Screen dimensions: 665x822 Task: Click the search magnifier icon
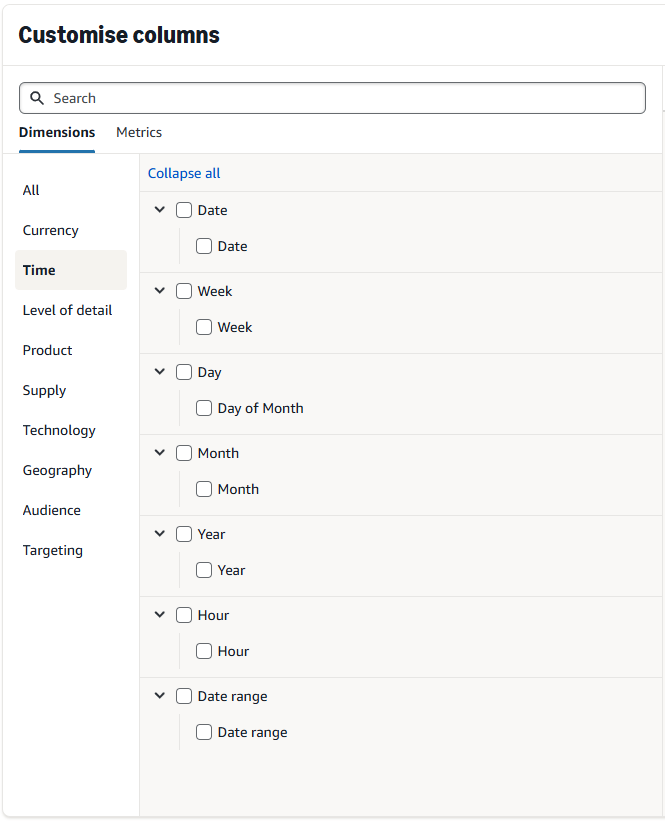[x=37, y=98]
